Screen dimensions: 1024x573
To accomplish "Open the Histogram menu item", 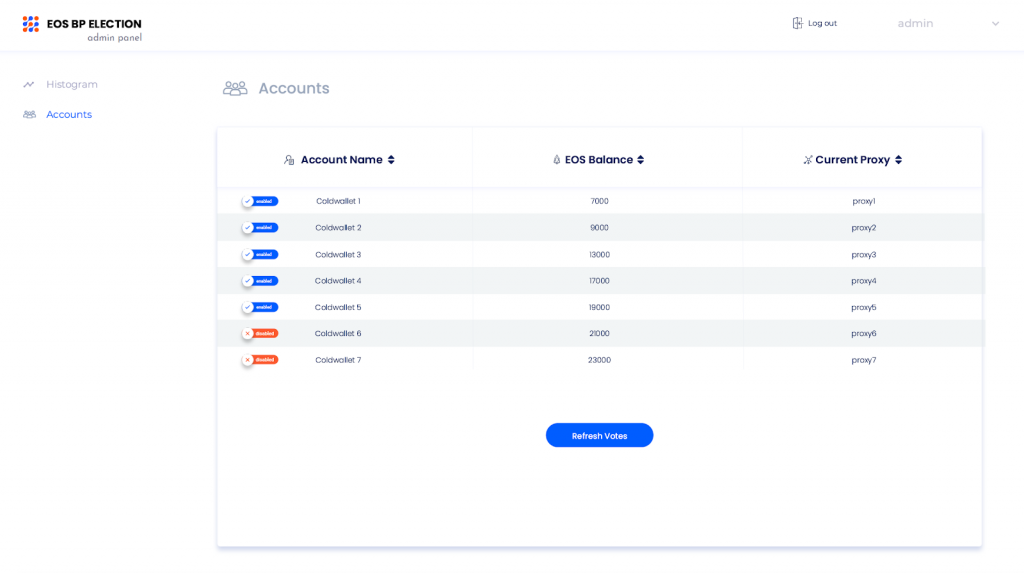I will point(72,84).
